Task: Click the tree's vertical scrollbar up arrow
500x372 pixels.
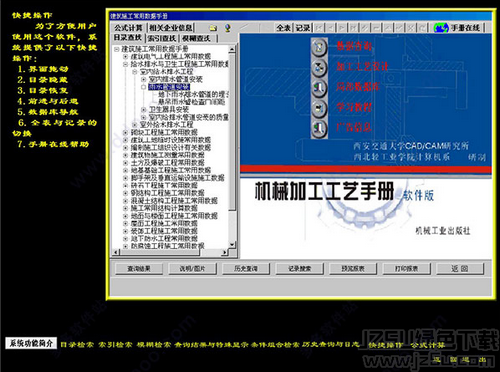Action: pos(232,49)
